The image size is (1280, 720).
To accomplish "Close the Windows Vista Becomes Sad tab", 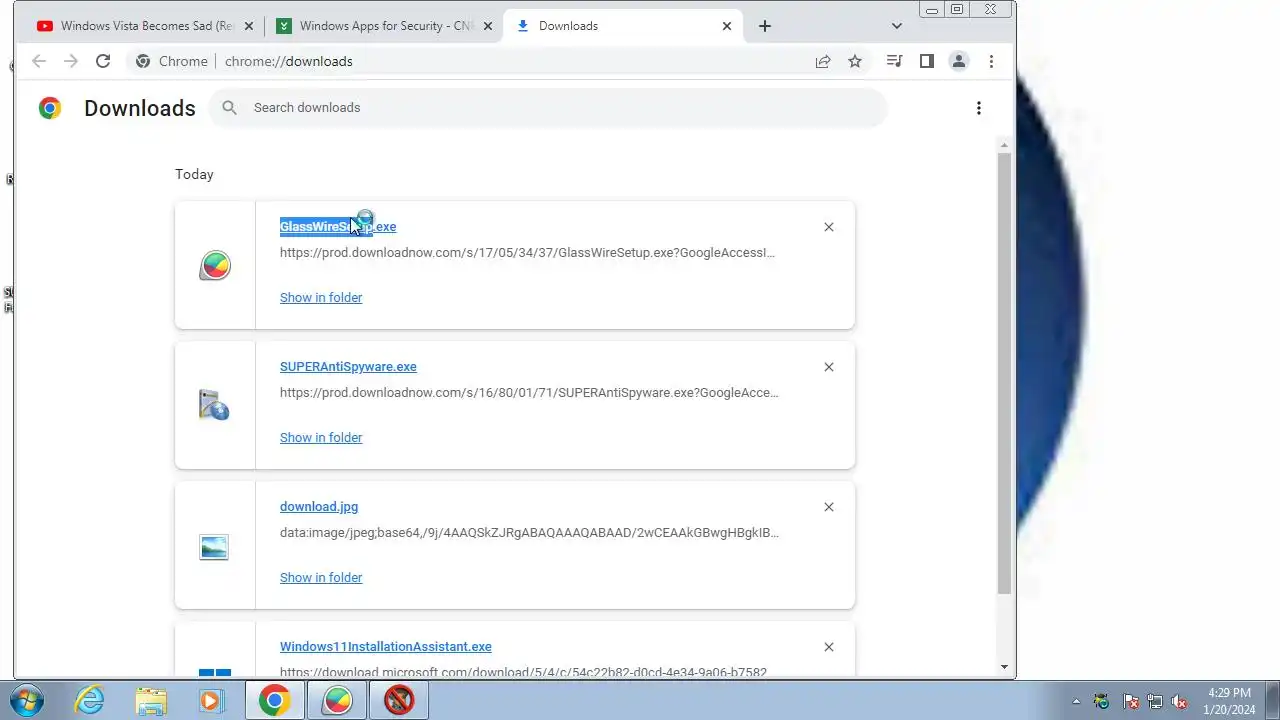I will (x=249, y=26).
